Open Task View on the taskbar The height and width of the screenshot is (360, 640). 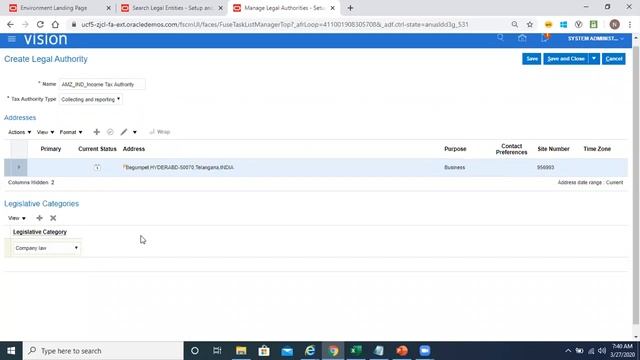point(217,351)
